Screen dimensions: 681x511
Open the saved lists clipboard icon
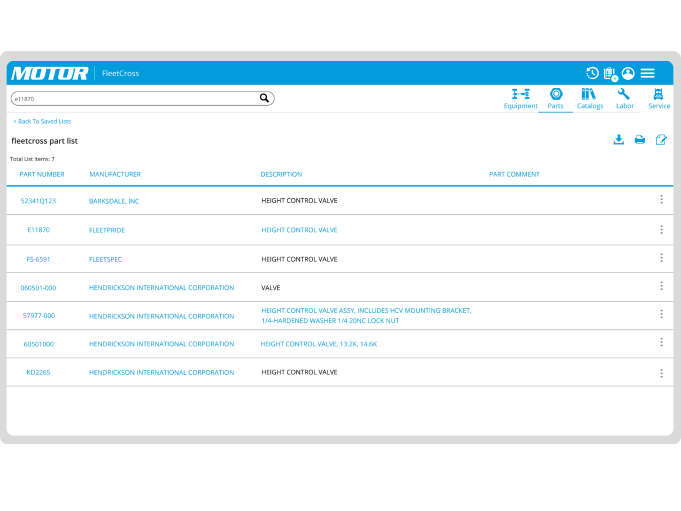tap(610, 73)
